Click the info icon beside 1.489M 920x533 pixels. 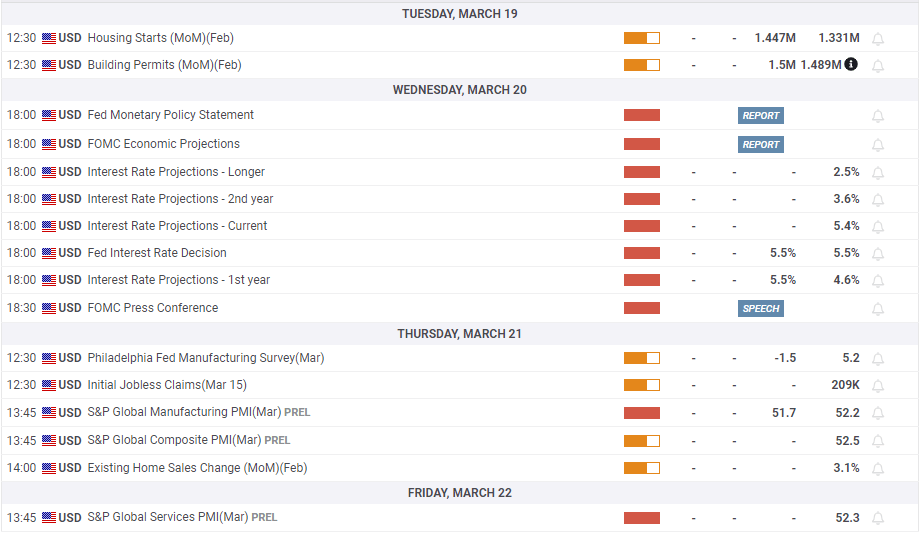[x=851, y=64]
